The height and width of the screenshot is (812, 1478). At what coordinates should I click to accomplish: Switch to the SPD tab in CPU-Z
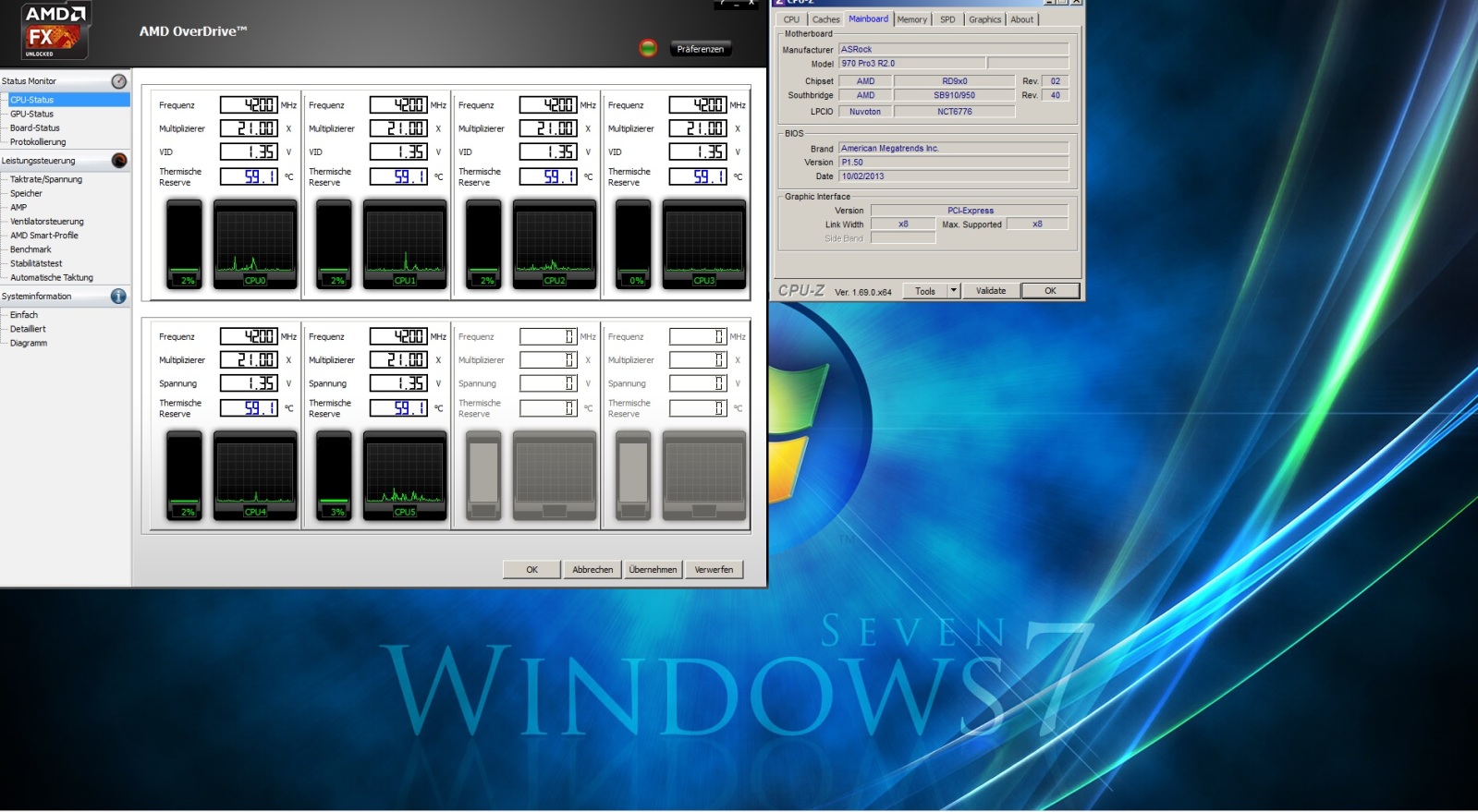point(947,19)
